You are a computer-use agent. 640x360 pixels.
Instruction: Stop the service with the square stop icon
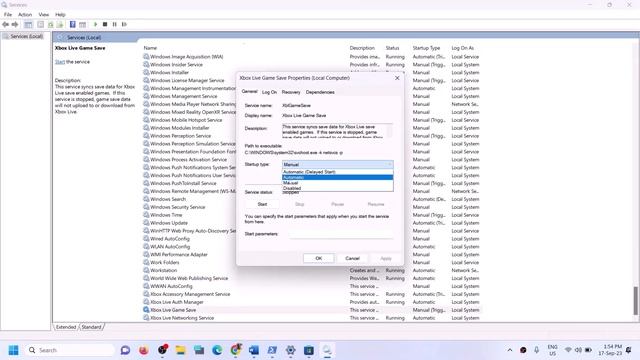pos(105,24)
